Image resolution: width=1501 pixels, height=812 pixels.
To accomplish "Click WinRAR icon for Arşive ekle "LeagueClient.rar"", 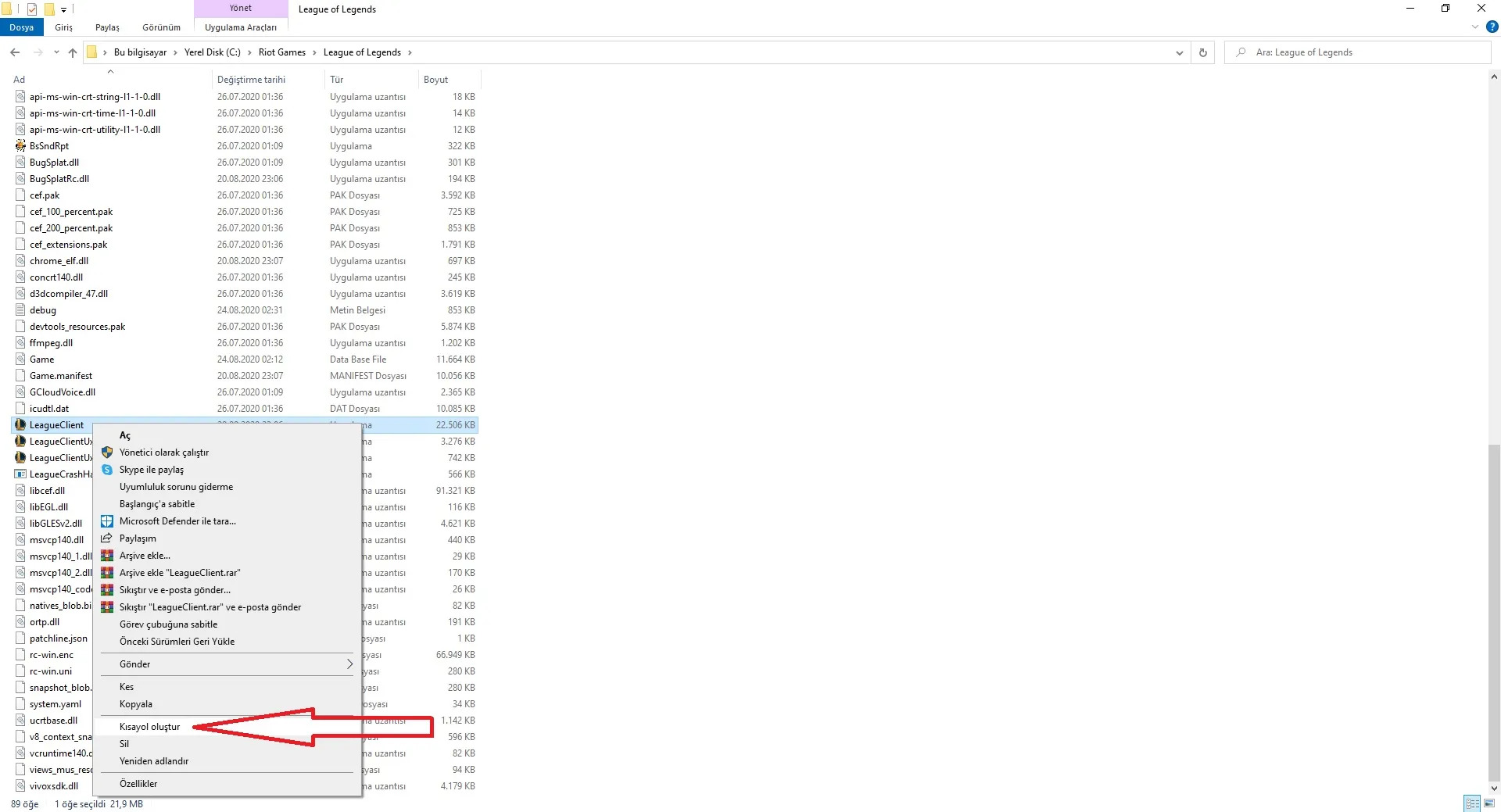I will tap(107, 573).
